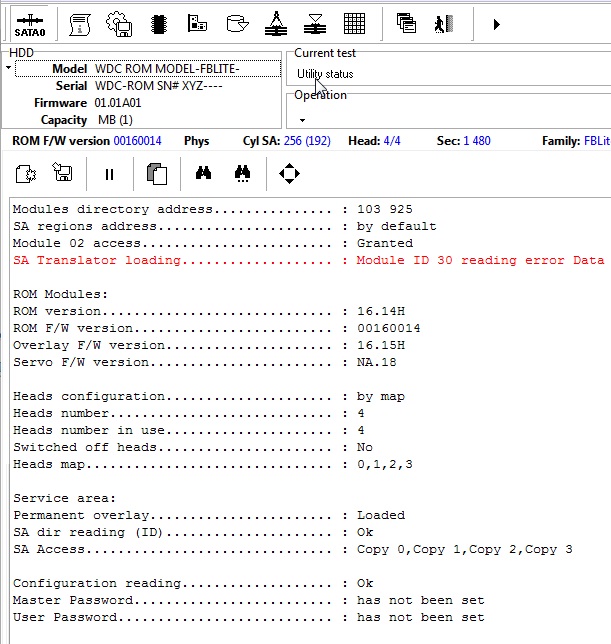The image size is (611, 644).
Task: Click the Heads map 0,1,2,3 line
Action: pyautogui.click(x=212, y=464)
